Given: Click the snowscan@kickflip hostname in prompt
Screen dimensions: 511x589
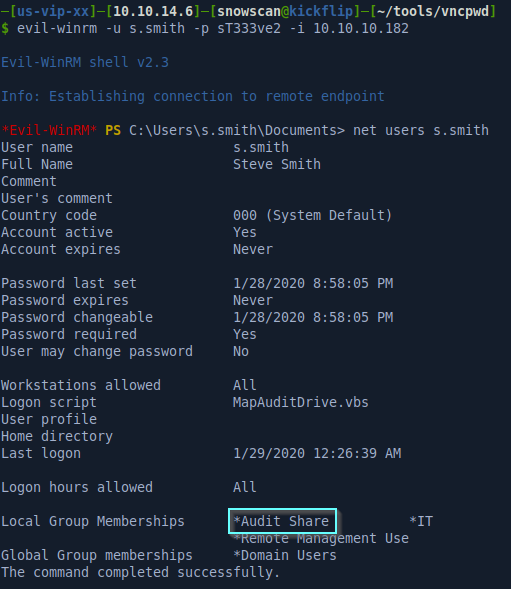Looking at the screenshot, I should [286, 11].
